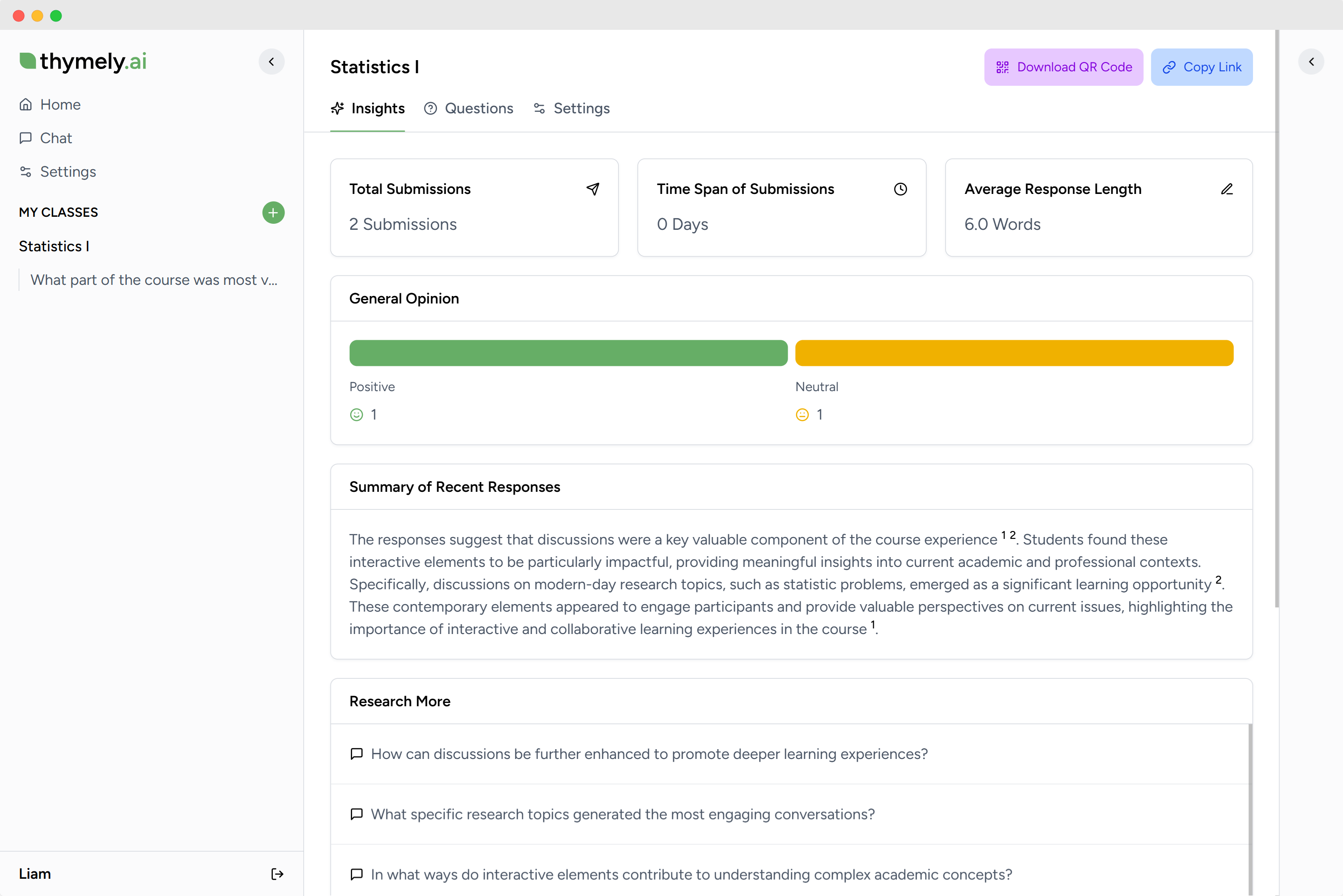The height and width of the screenshot is (896, 1343).
Task: Click the main page vertical scrollbar
Action: pos(1277,320)
